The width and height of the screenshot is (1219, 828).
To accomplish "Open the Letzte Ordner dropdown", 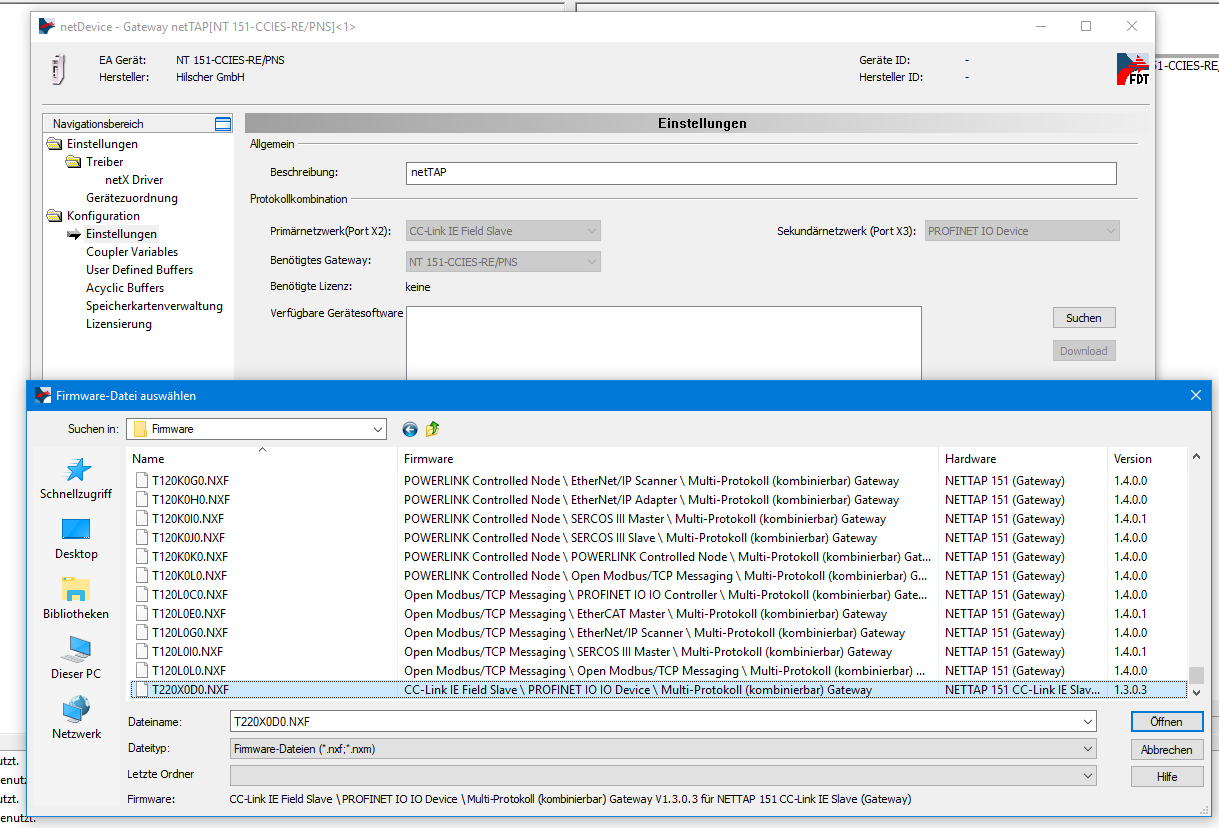I will [x=1087, y=775].
